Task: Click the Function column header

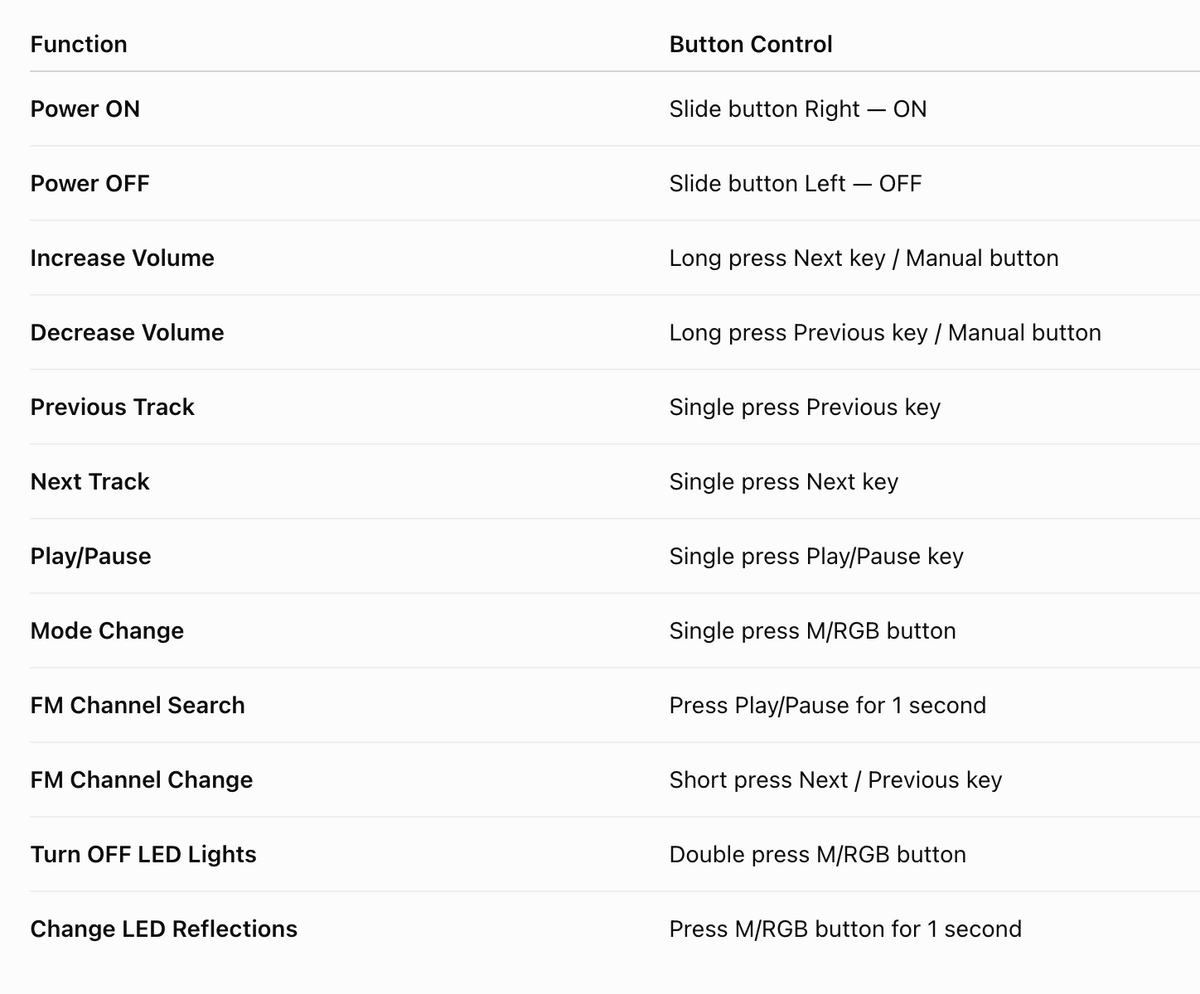Action: 79,44
